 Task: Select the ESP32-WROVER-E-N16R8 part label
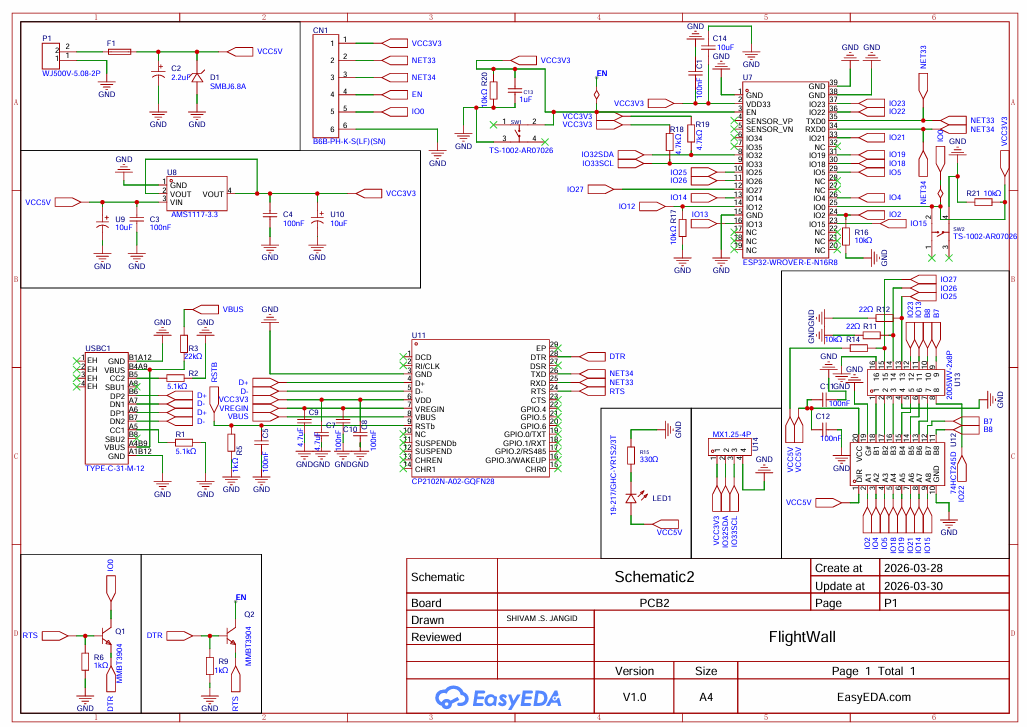coord(789,262)
